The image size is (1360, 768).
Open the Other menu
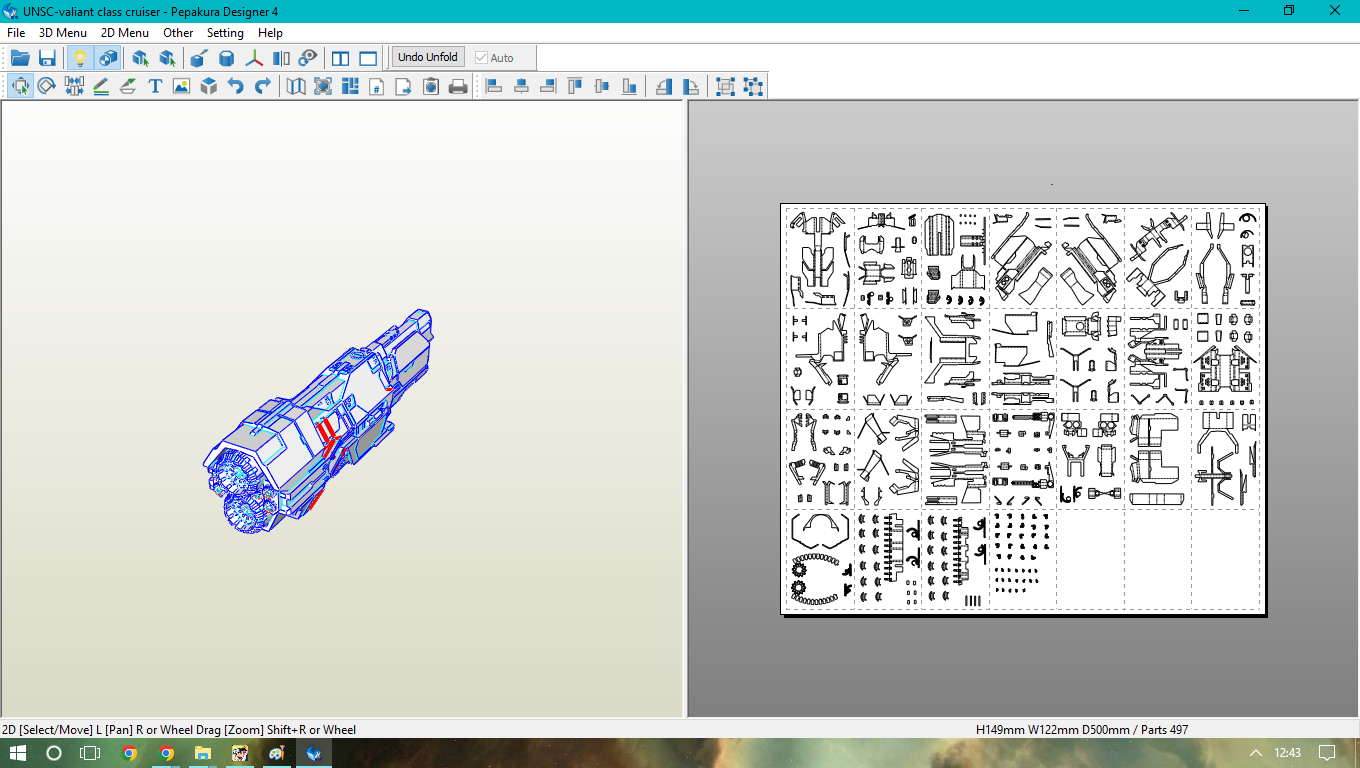pyautogui.click(x=178, y=33)
